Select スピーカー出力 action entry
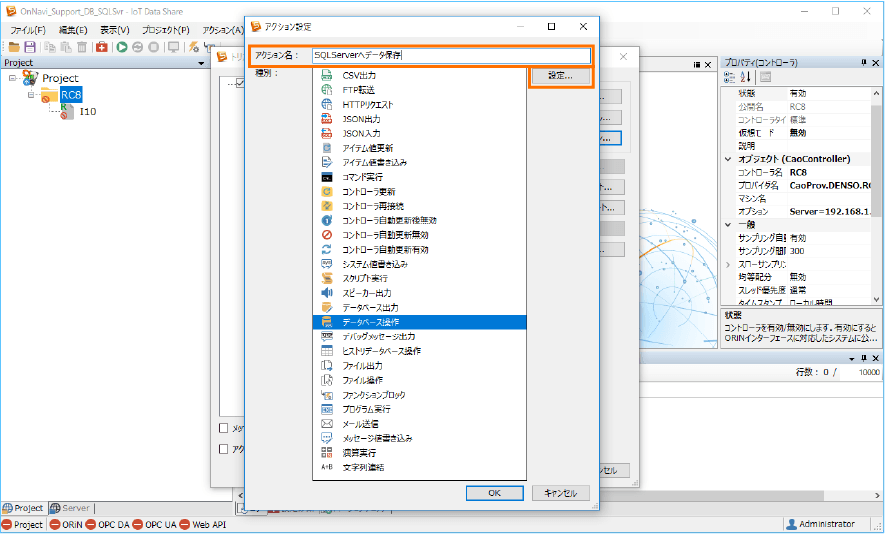Screen dimensions: 885x534 [x=369, y=293]
